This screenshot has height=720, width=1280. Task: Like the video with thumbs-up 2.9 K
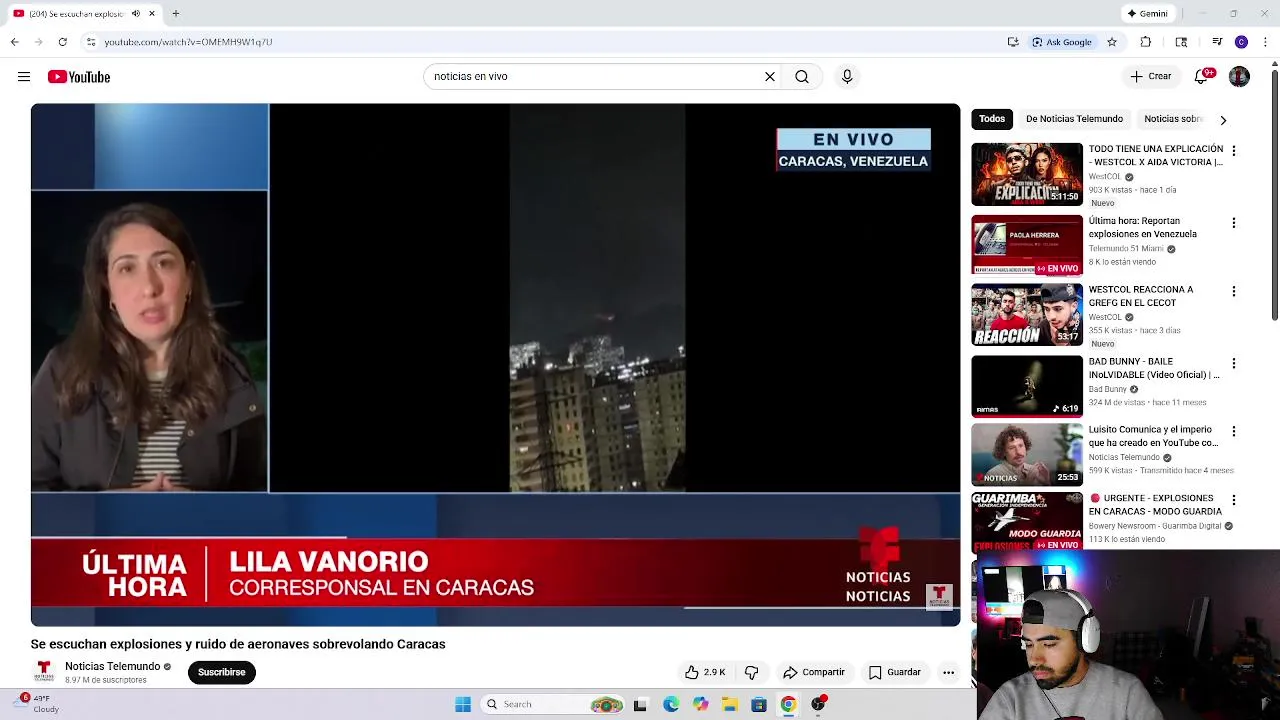[704, 673]
